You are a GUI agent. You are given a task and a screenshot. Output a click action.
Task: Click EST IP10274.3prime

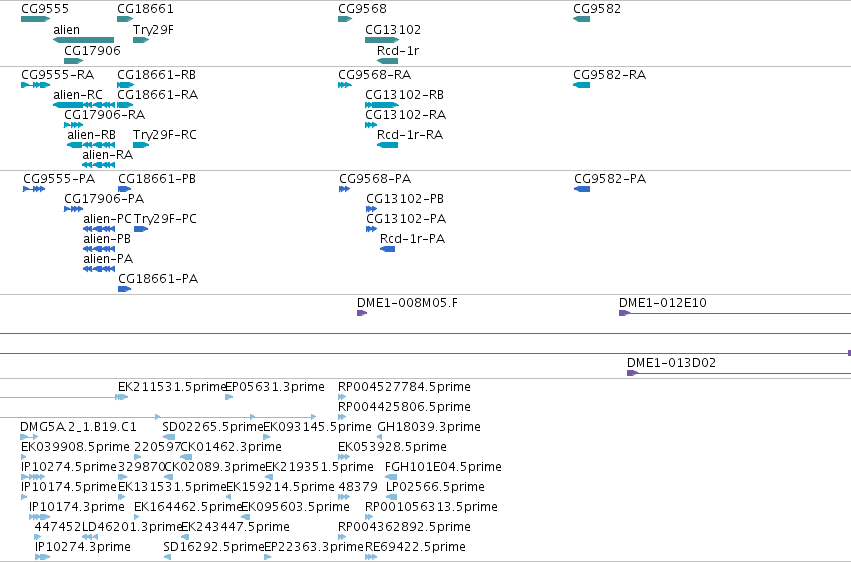[42, 557]
